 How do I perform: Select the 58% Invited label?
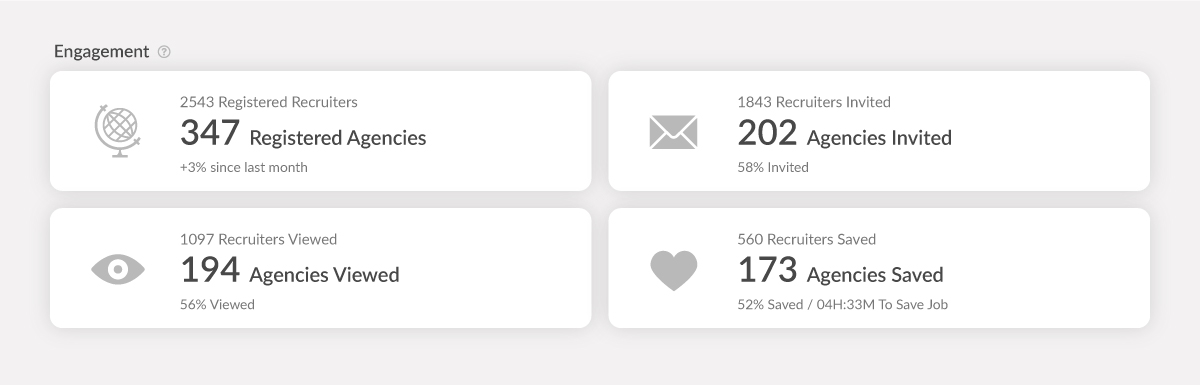click(773, 167)
